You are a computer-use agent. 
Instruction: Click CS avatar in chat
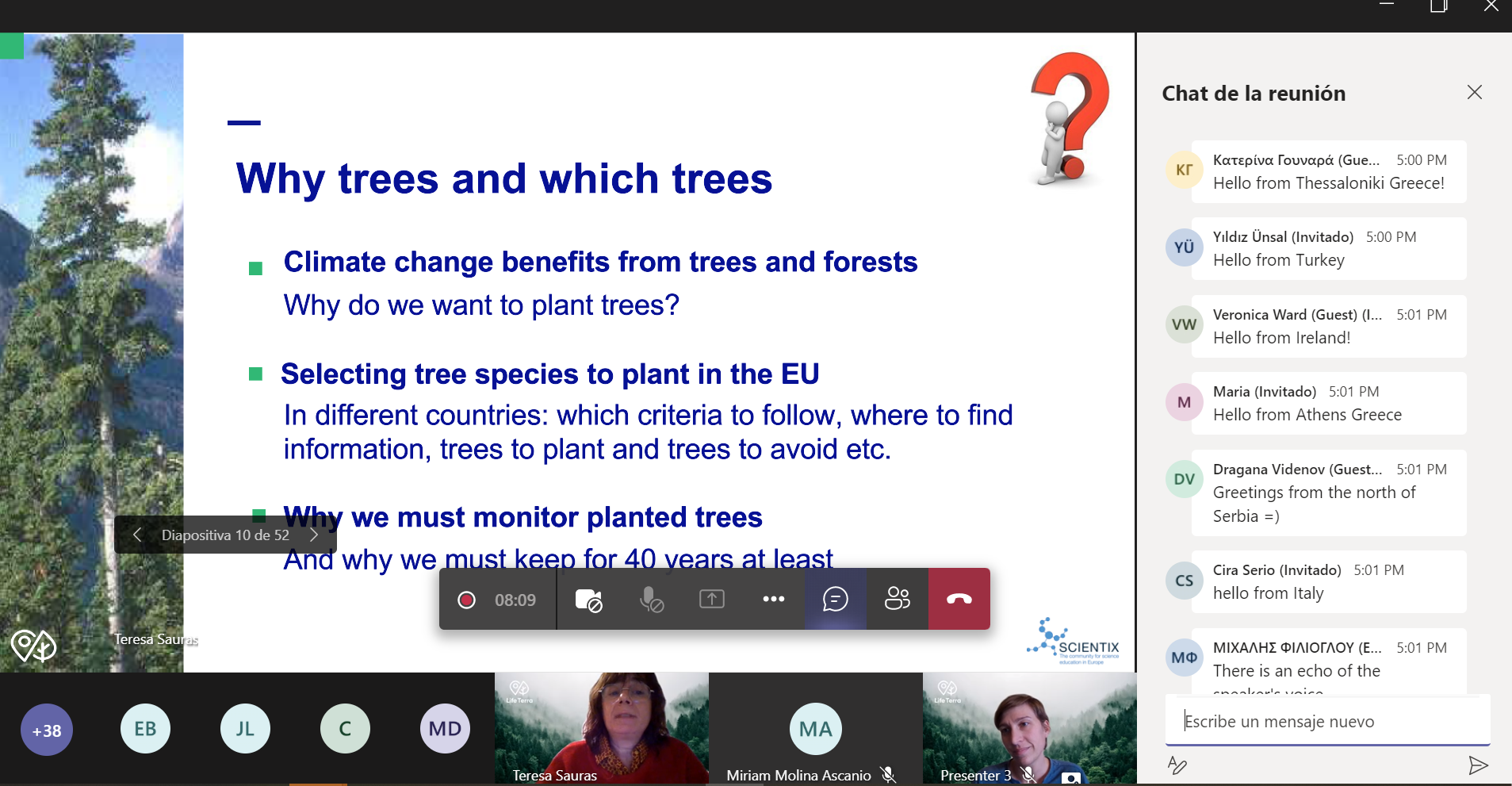coord(1185,581)
